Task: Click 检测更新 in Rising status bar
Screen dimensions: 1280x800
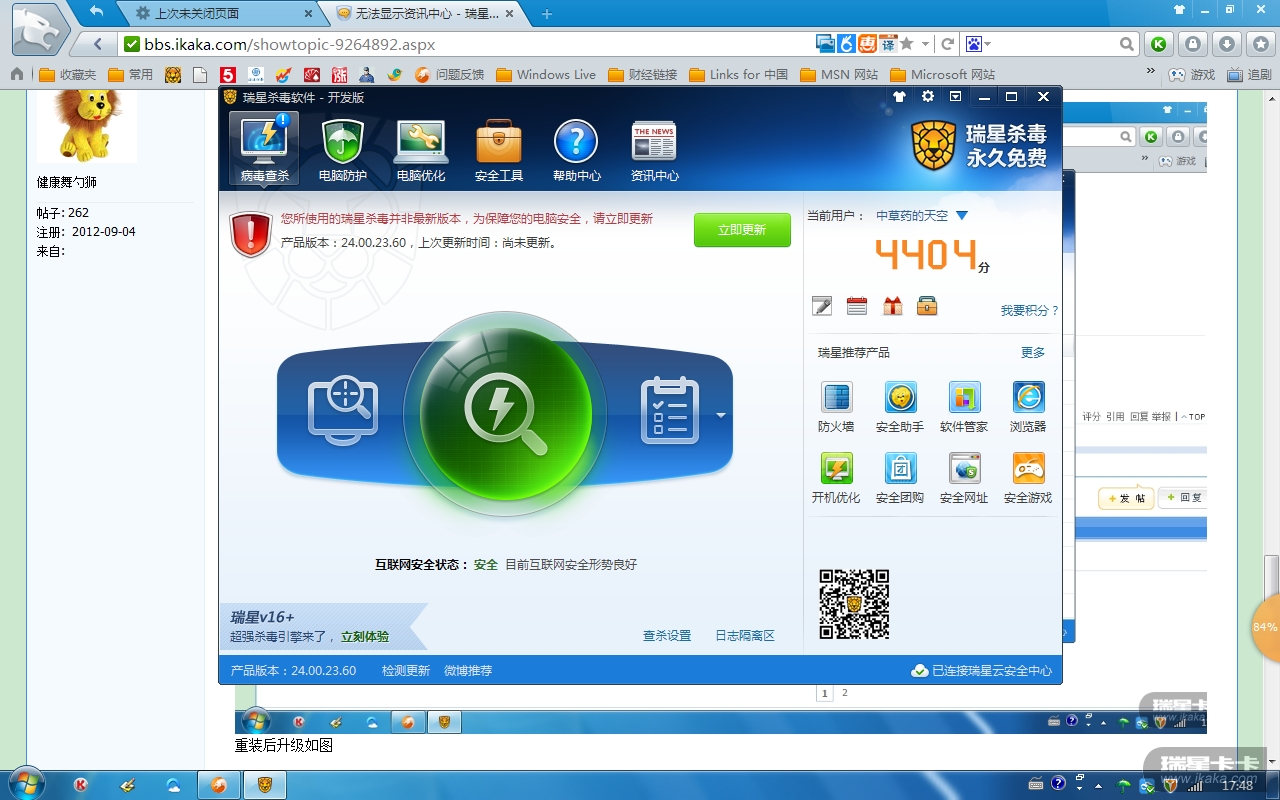Action: click(406, 671)
